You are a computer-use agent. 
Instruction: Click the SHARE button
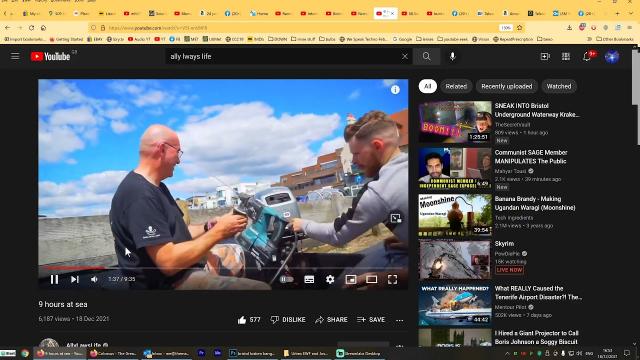(x=331, y=320)
